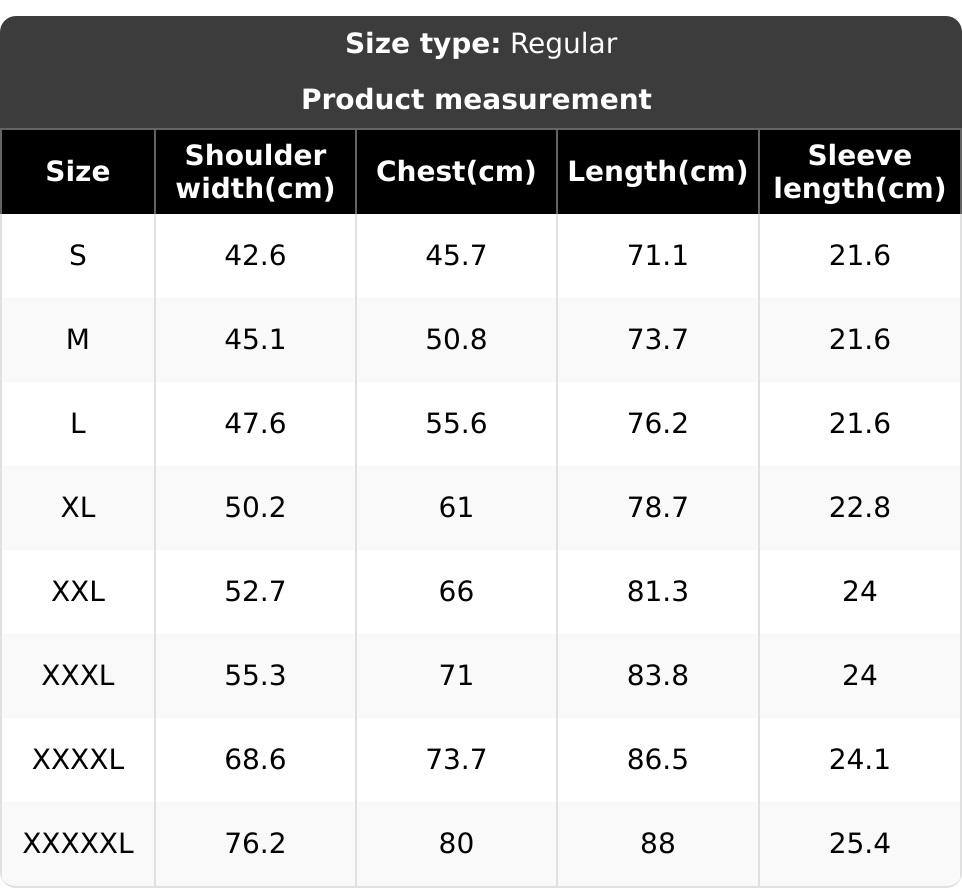Click the XXXL size row label

point(78,676)
